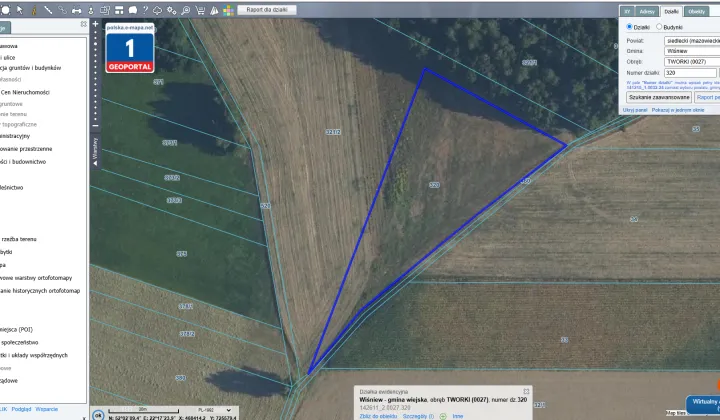Image resolution: width=720 pixels, height=420 pixels.
Task: Open the Wirtualny assistant button
Action: pyautogui.click(x=703, y=405)
